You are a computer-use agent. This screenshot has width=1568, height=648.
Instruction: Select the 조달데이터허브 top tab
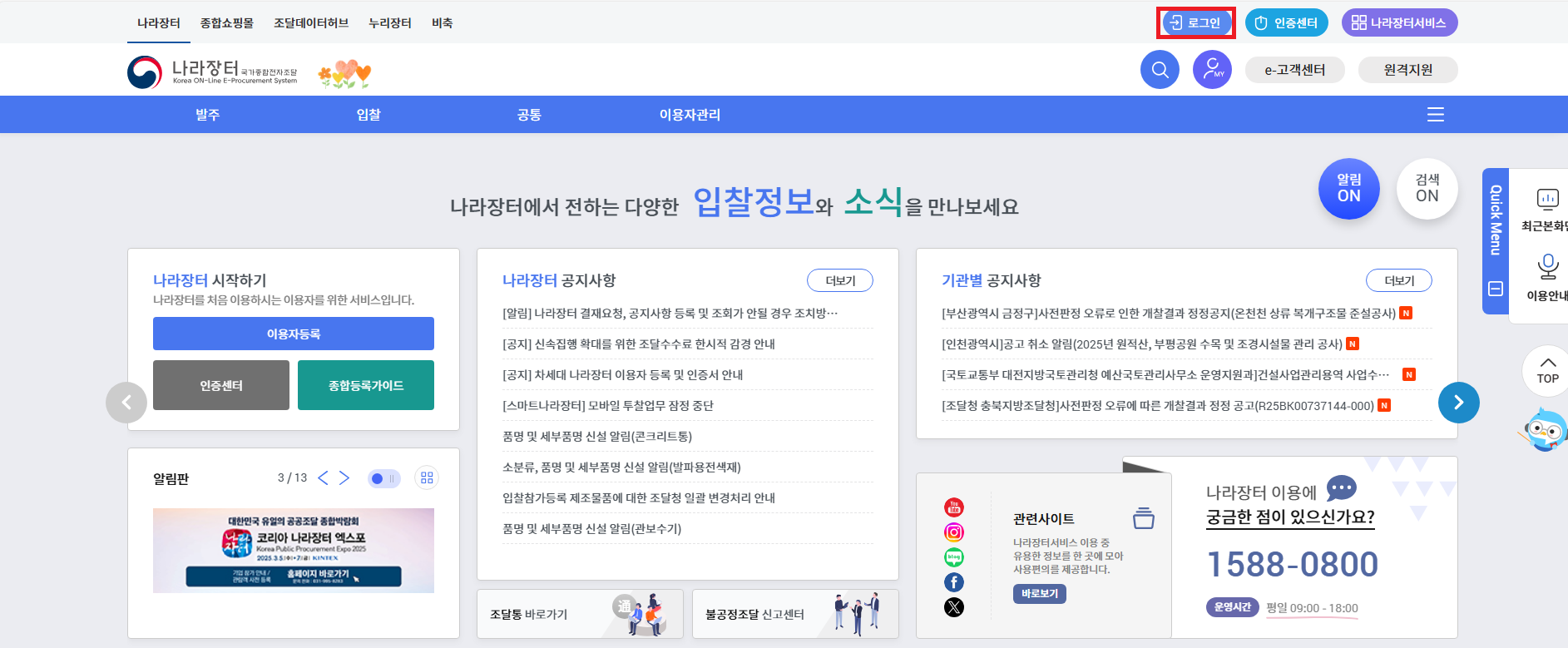311,23
